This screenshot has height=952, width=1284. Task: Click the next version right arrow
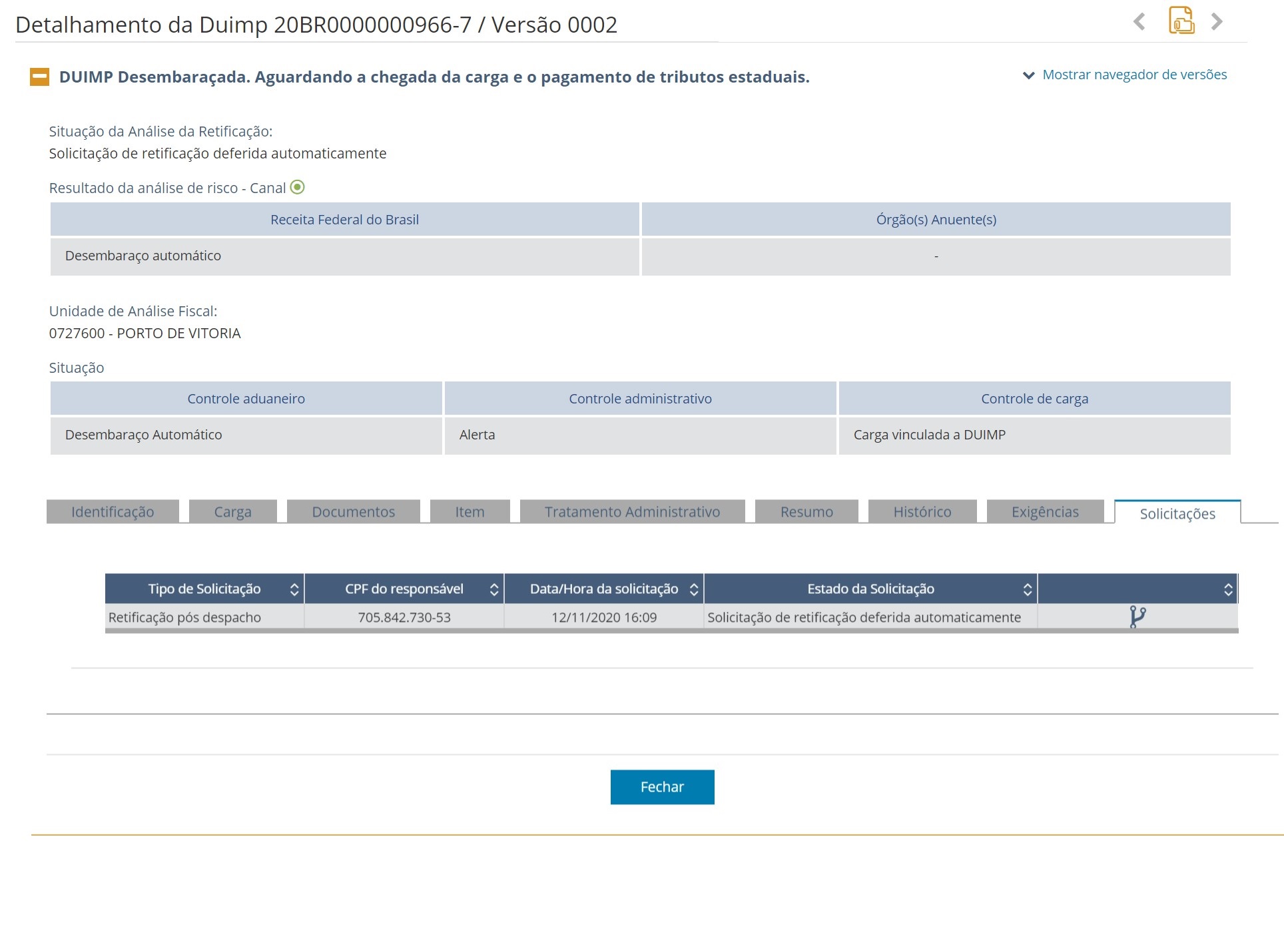point(1217,22)
